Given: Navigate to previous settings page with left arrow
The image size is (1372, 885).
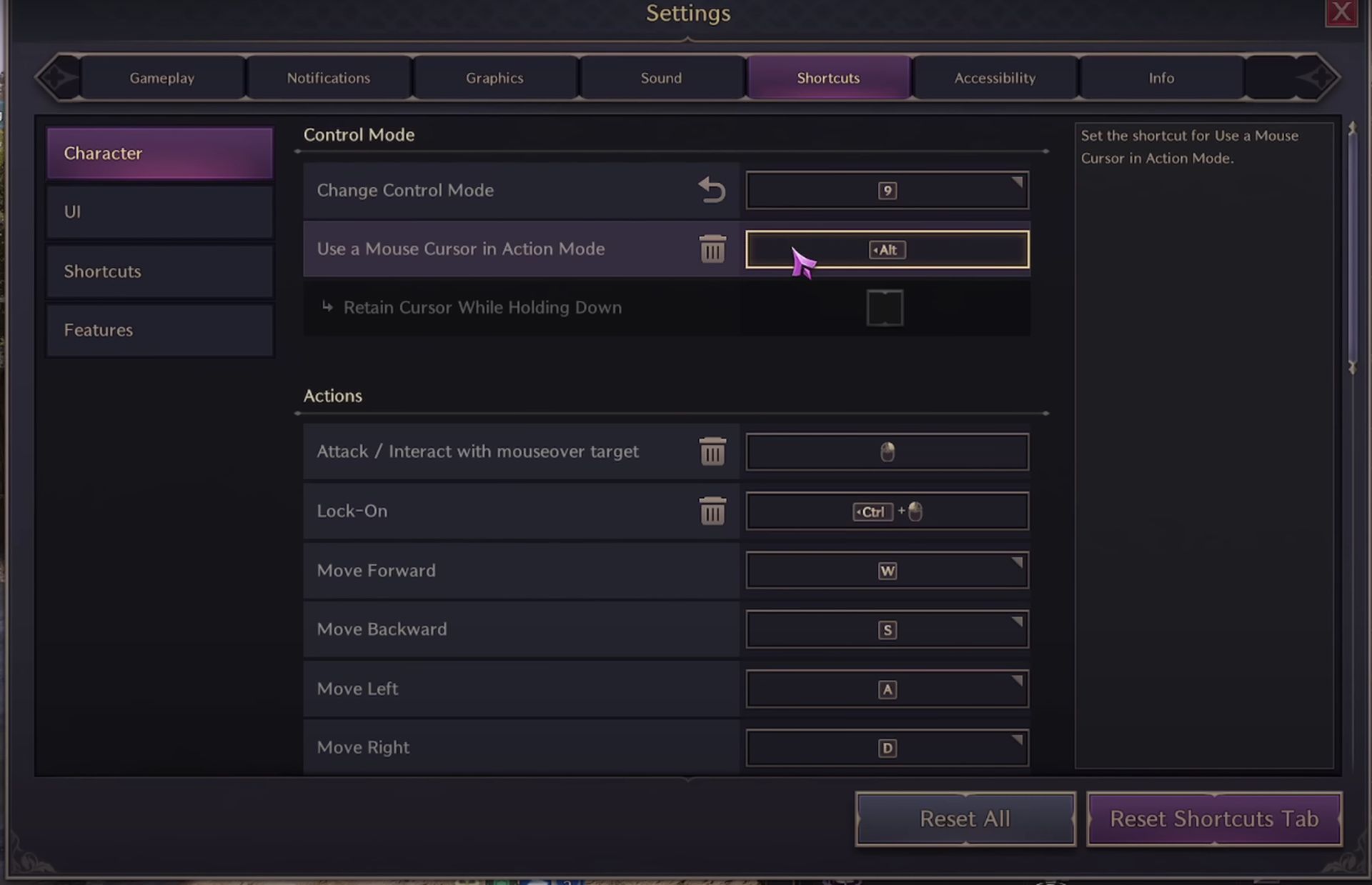Looking at the screenshot, I should (x=56, y=77).
